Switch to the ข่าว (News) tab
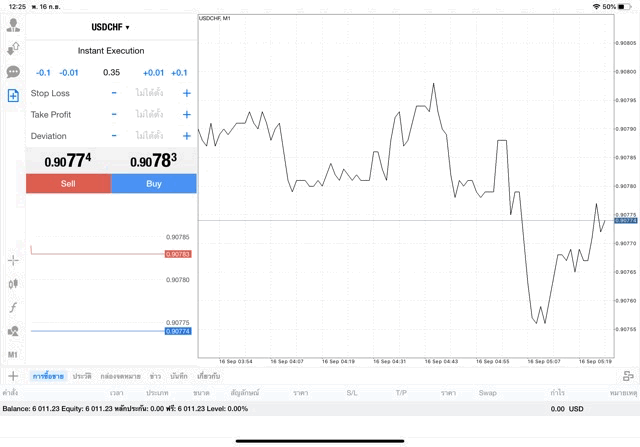 [155, 376]
